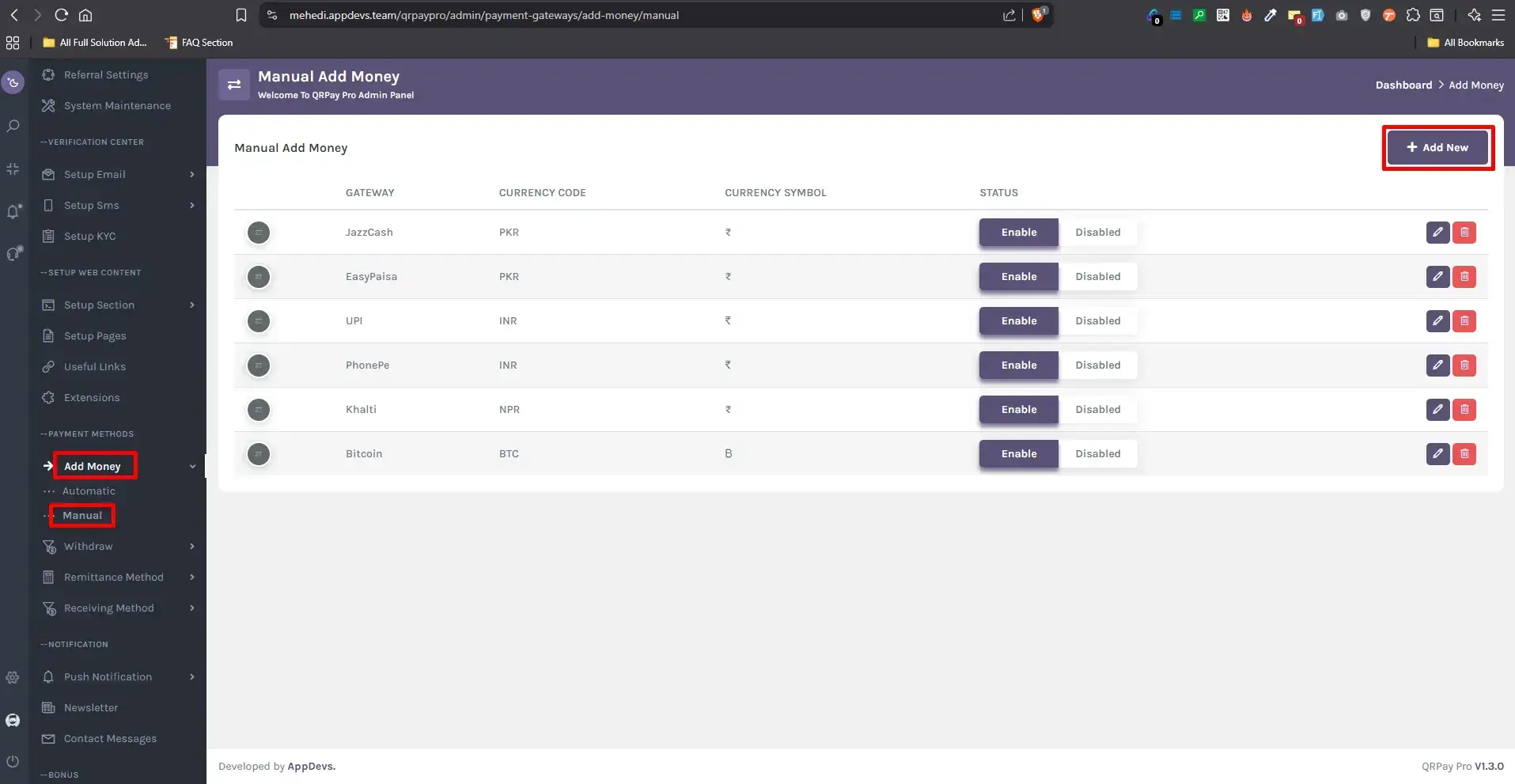1515x784 pixels.
Task: Click the Add New button
Action: pyautogui.click(x=1437, y=148)
